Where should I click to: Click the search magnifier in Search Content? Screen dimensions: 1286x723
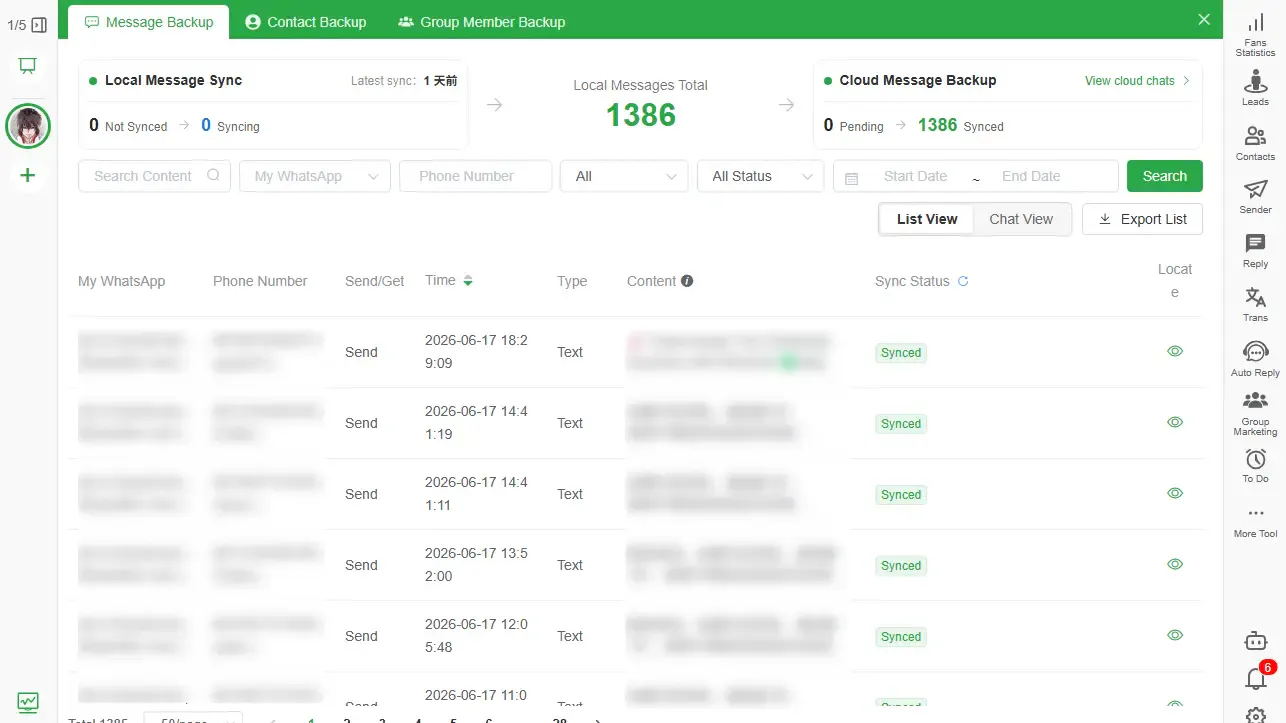tap(213, 175)
